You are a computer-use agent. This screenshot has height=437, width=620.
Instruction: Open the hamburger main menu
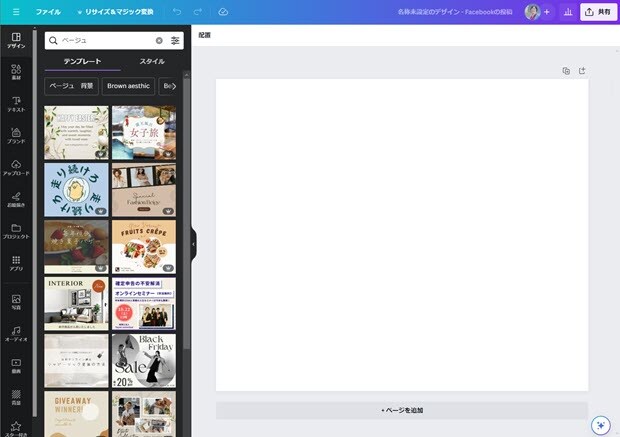15,12
